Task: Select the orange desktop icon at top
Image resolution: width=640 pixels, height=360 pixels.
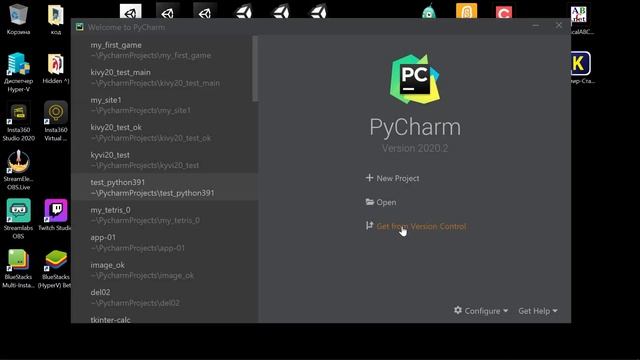Action: click(x=467, y=11)
